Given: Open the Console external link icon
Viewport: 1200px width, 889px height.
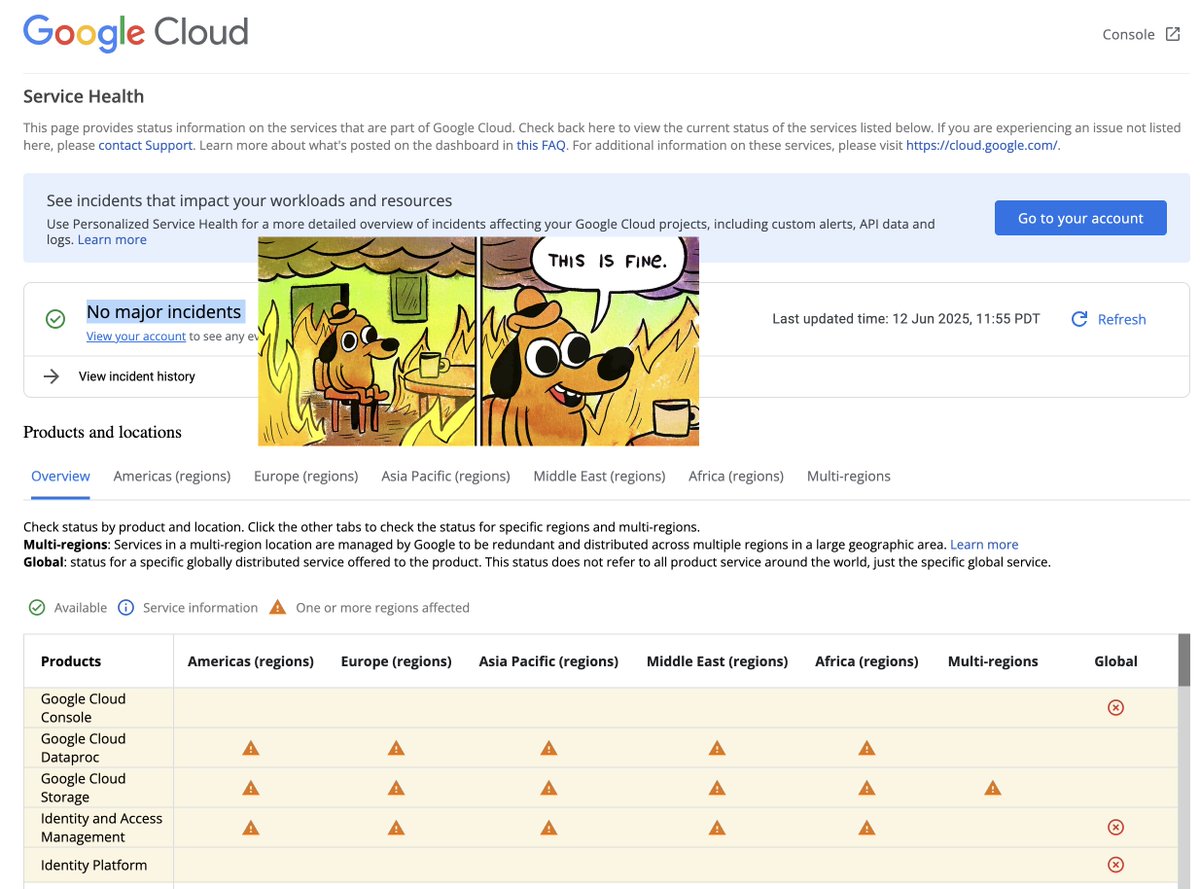Looking at the screenshot, I should tap(1173, 34).
